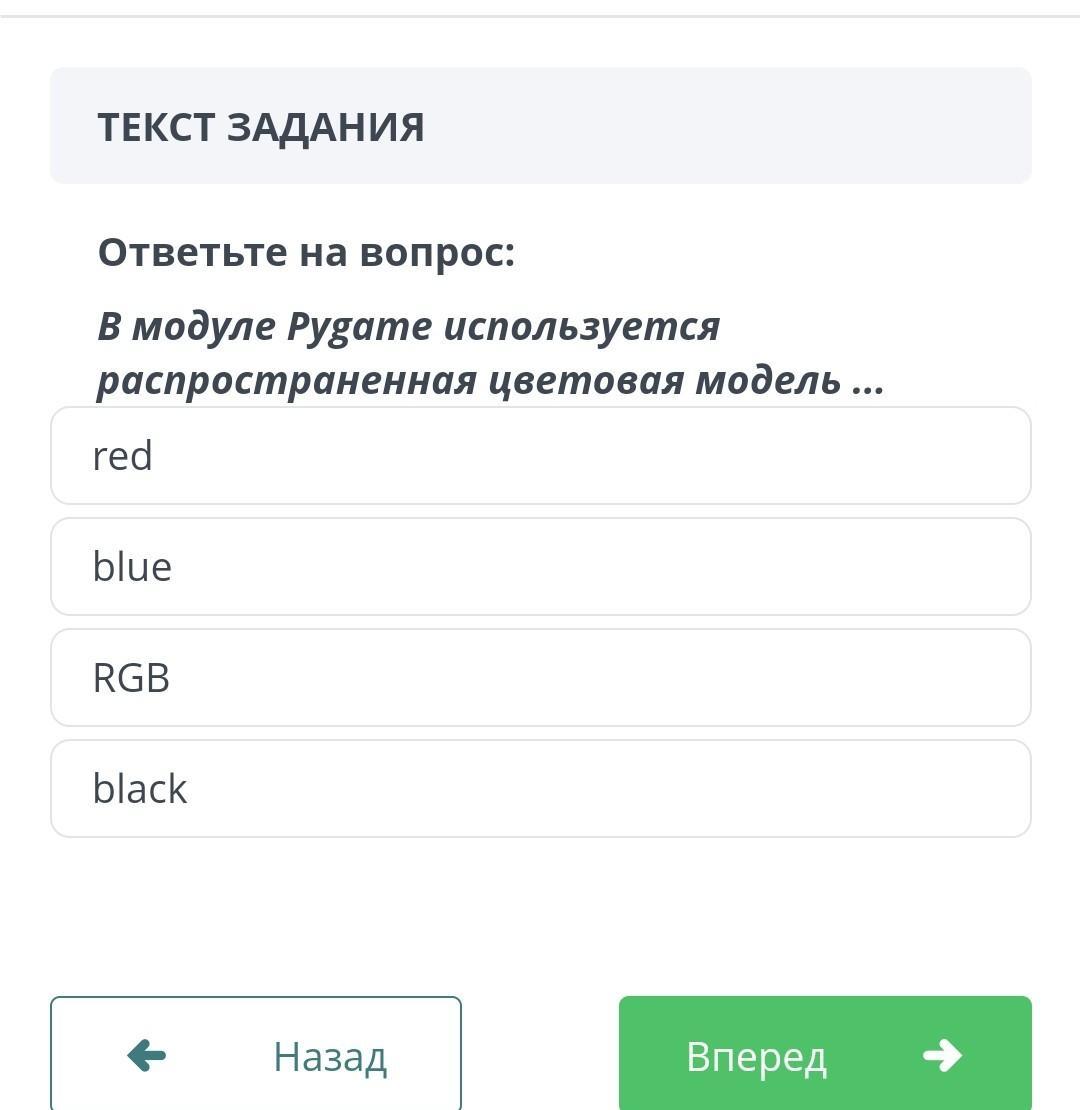Pick 'RGB' as the answer

131,678
